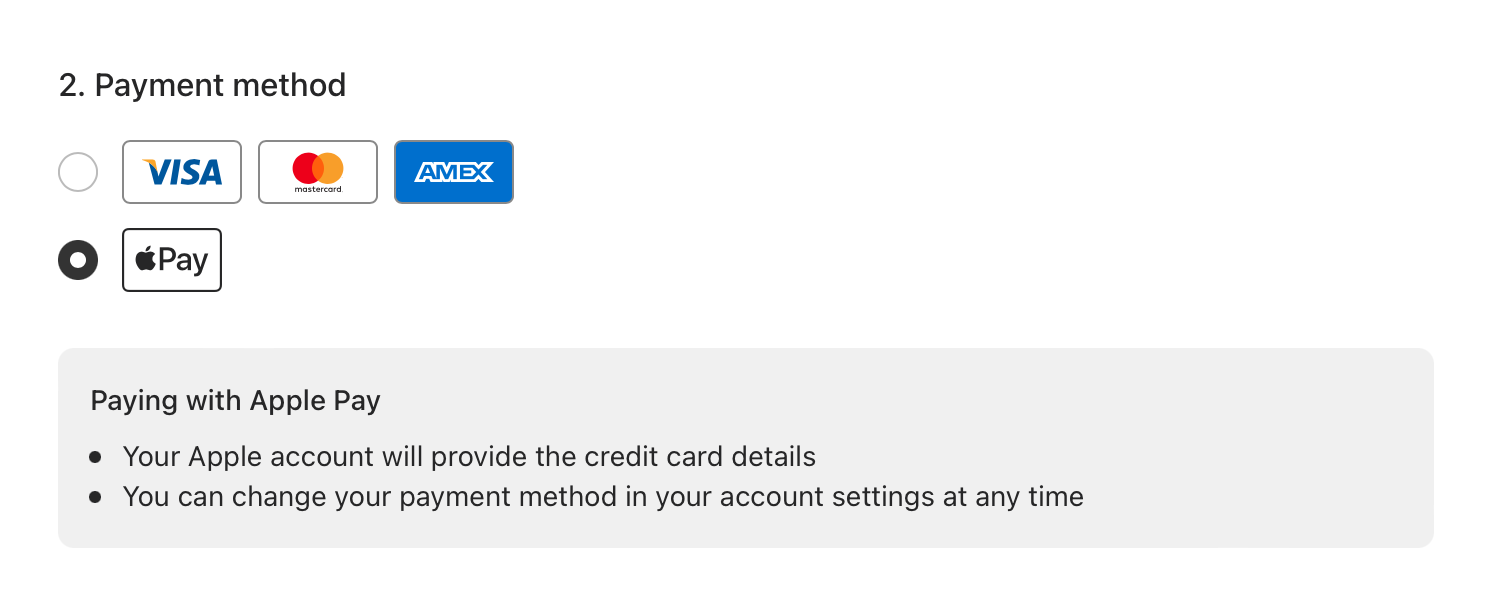Click the '2. Payment method' heading
This screenshot has height=606, width=1492.
[x=203, y=85]
